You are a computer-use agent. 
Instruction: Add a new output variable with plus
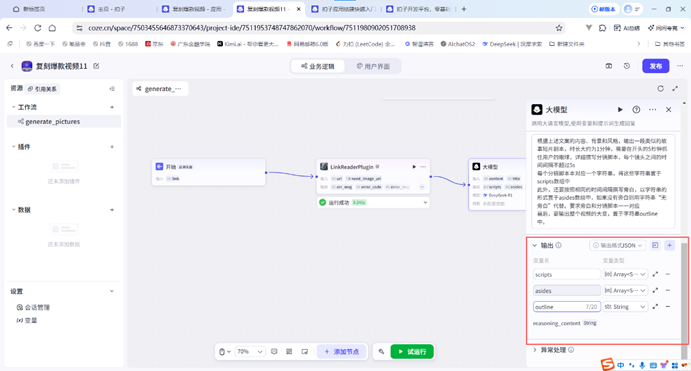click(x=669, y=245)
